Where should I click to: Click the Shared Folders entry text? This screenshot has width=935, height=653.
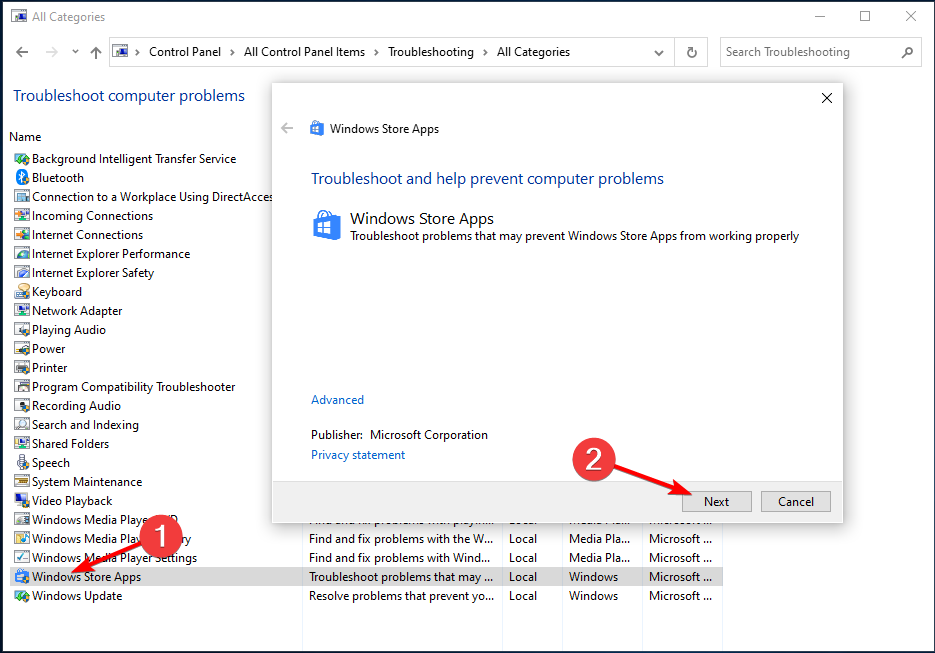70,444
